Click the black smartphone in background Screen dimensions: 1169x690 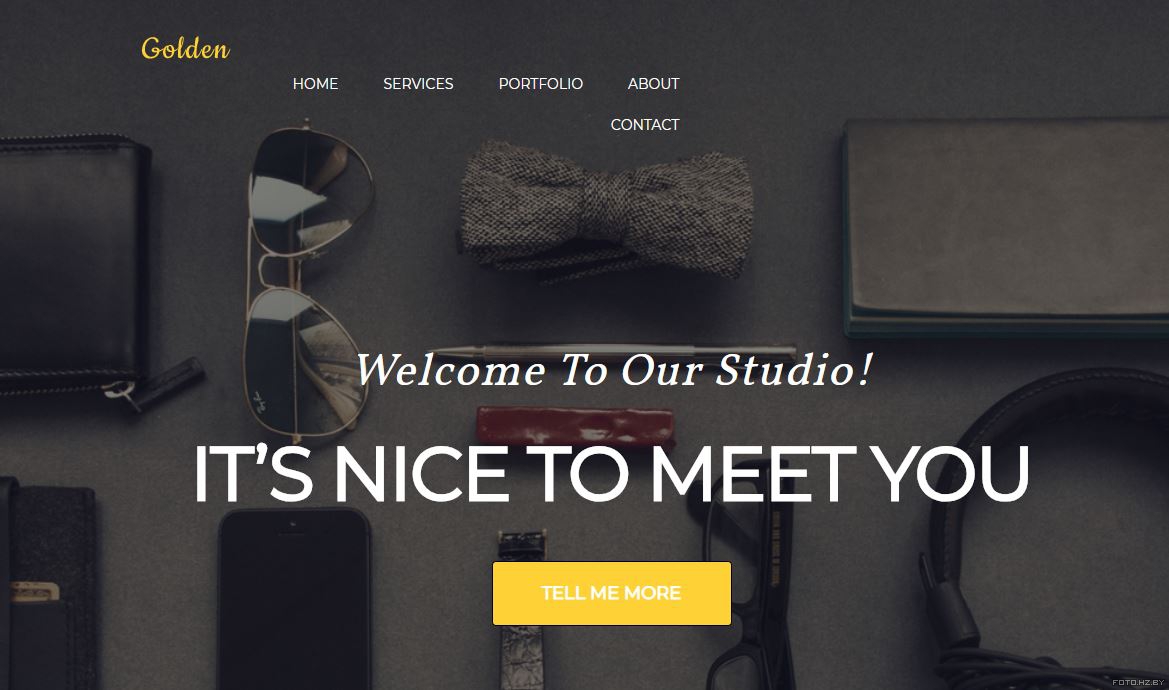pos(294,598)
